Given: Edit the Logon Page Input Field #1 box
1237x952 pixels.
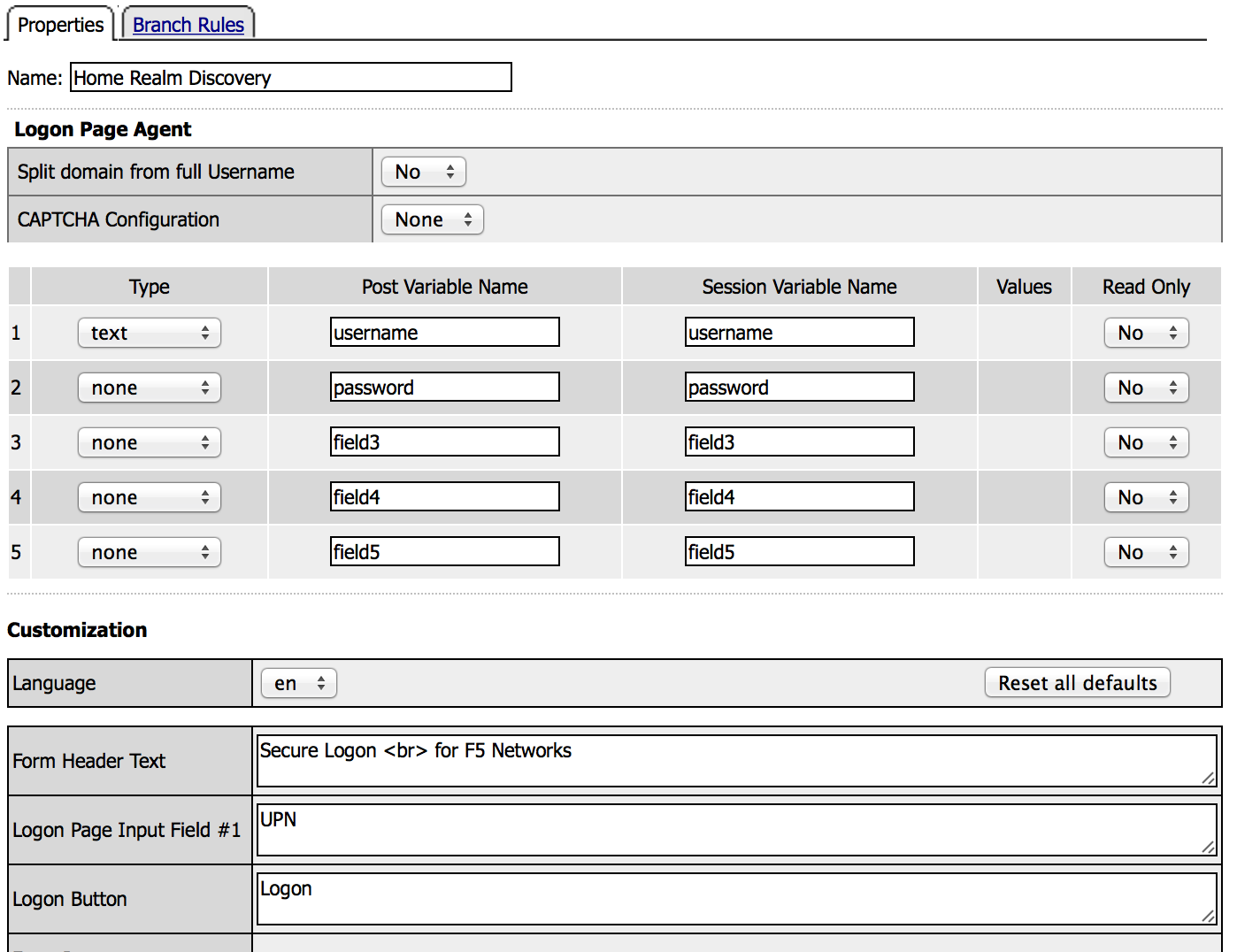Looking at the screenshot, I should (736, 830).
